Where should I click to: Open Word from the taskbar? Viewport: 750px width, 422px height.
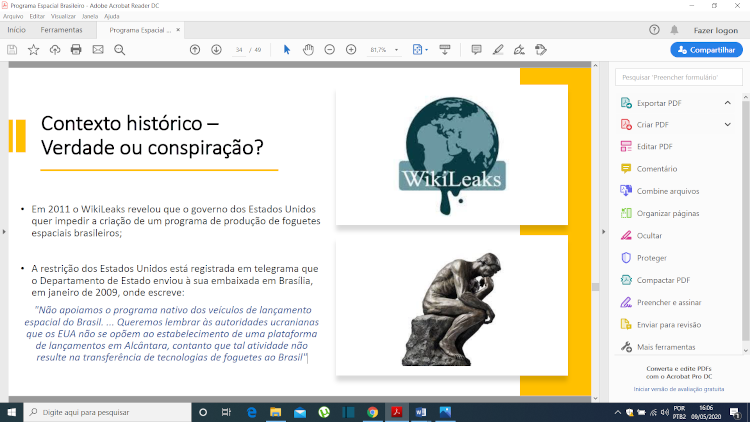[x=421, y=412]
